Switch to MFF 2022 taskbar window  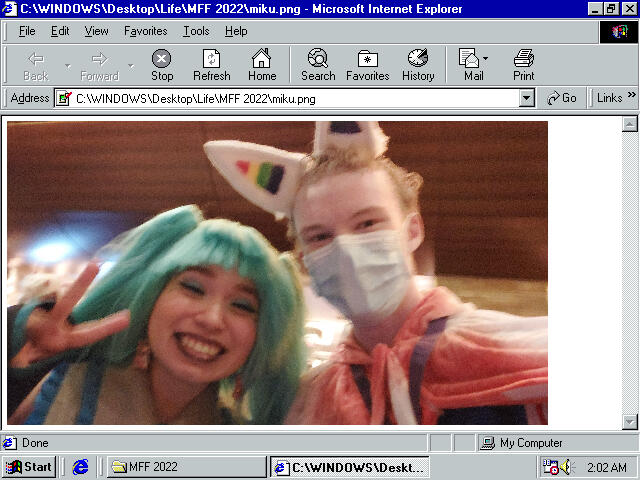tap(186, 467)
